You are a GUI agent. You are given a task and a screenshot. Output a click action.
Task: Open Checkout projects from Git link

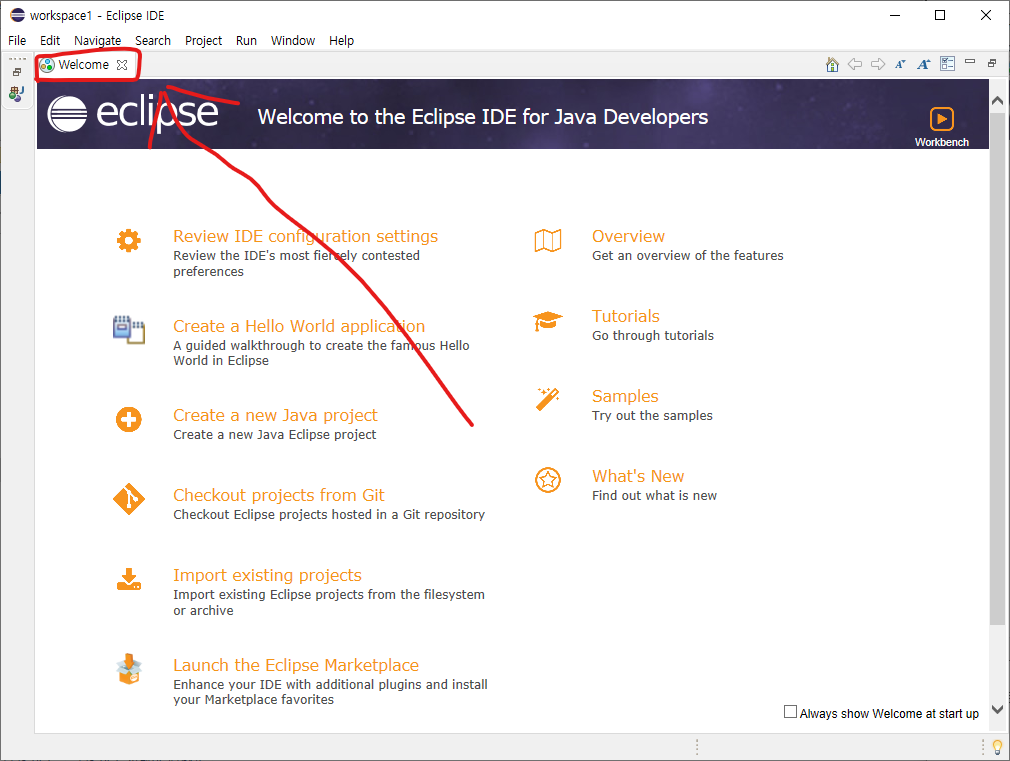pos(278,495)
